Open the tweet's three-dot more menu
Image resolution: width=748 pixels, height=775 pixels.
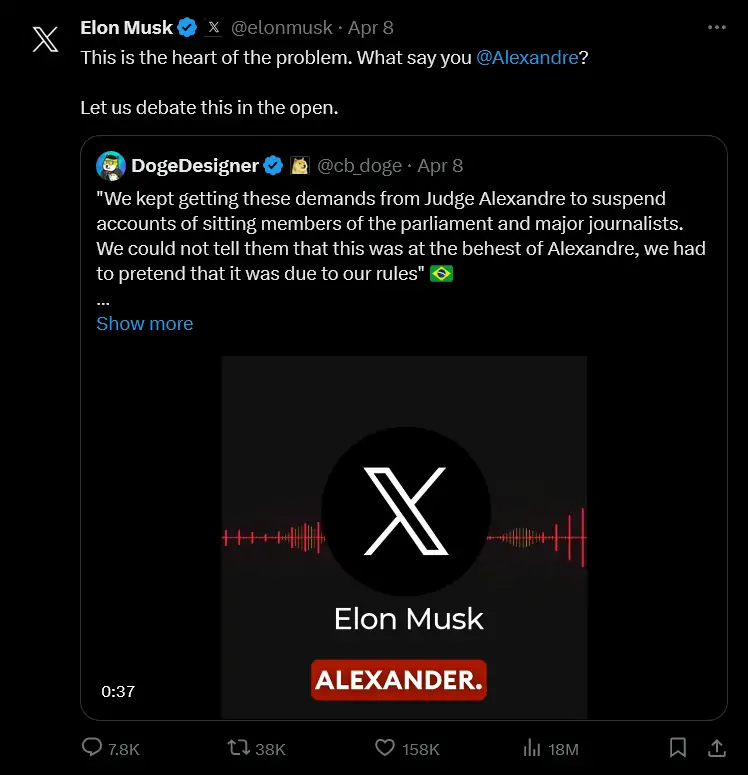(x=714, y=29)
